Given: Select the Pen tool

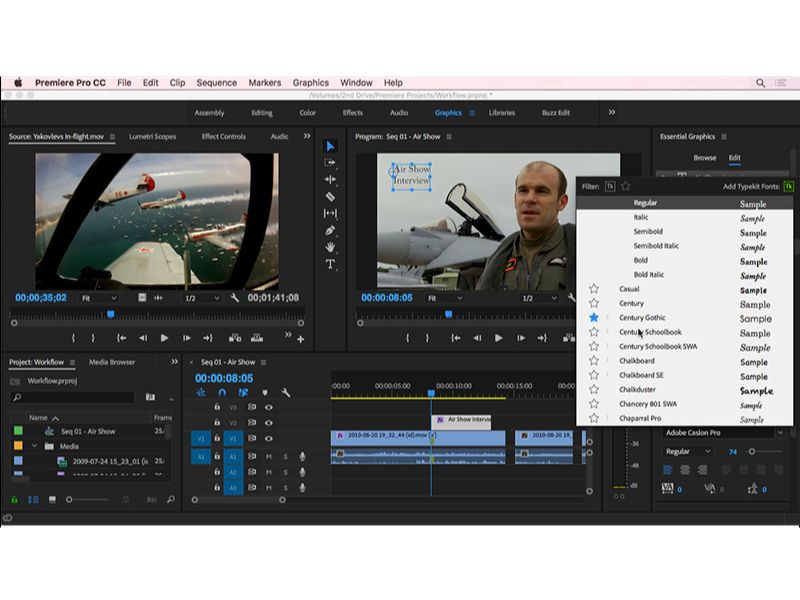Looking at the screenshot, I should (330, 231).
